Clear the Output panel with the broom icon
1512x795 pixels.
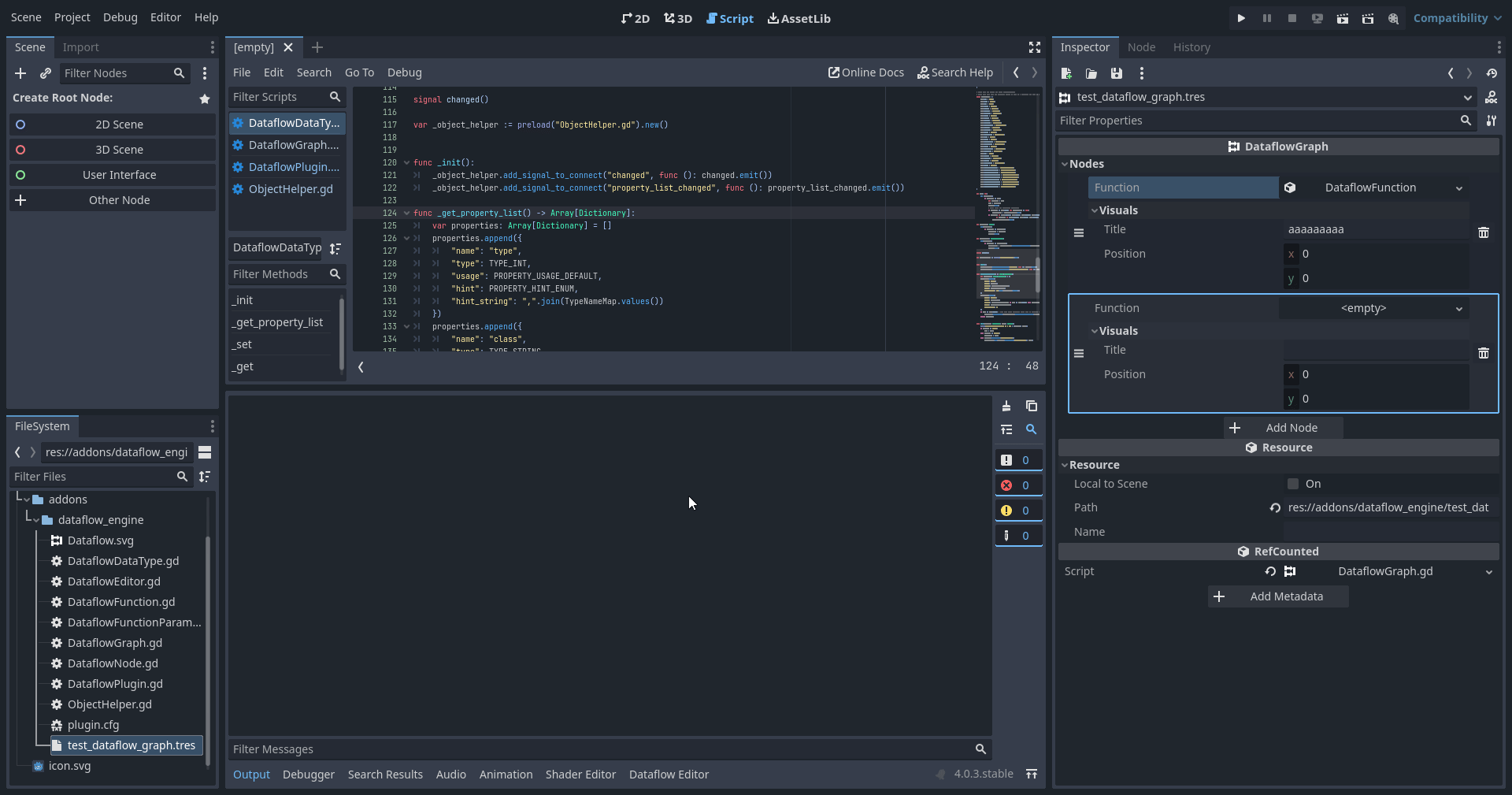pos(1006,407)
